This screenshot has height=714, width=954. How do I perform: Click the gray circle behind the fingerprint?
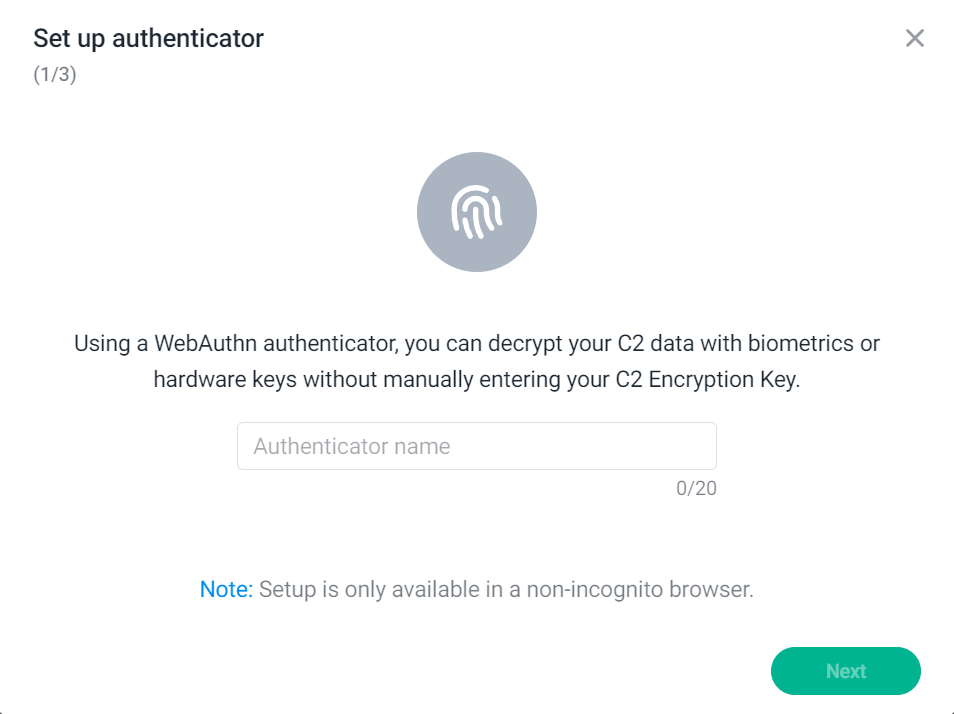tap(476, 212)
